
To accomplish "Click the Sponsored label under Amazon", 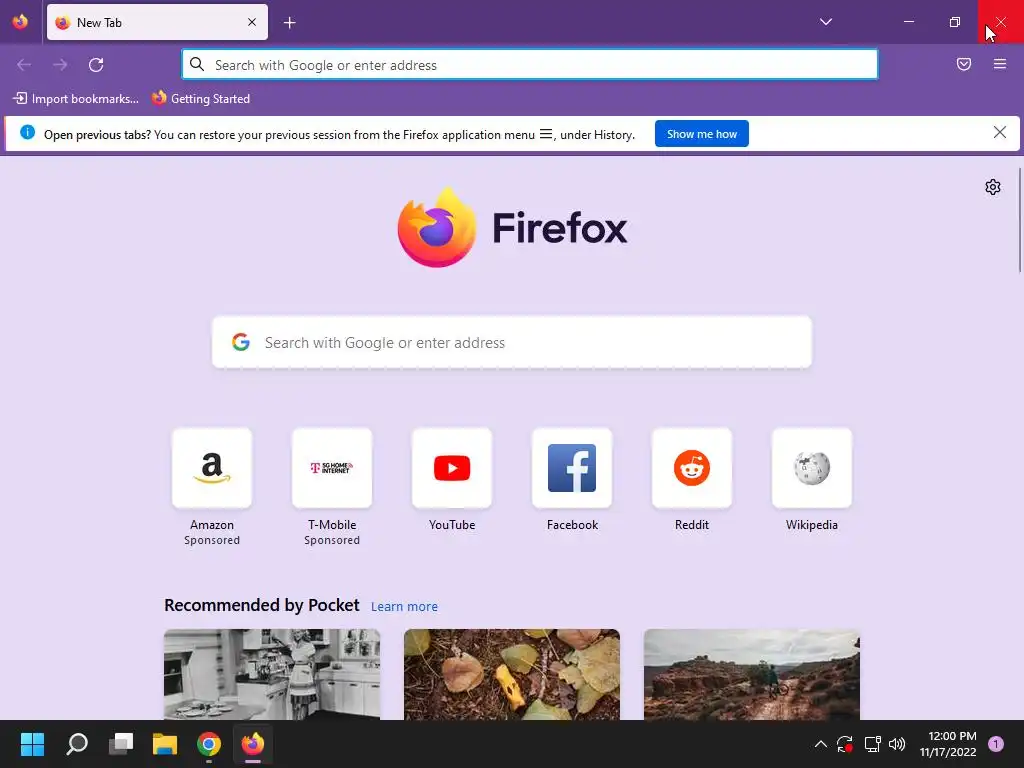I will click(x=212, y=540).
